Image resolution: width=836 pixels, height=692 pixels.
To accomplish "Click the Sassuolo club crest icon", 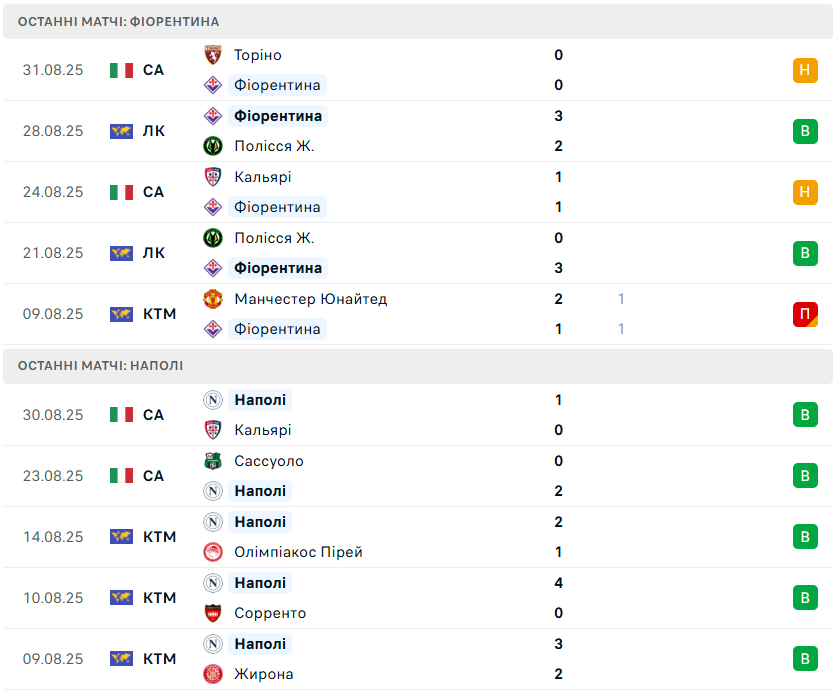I will tap(213, 461).
